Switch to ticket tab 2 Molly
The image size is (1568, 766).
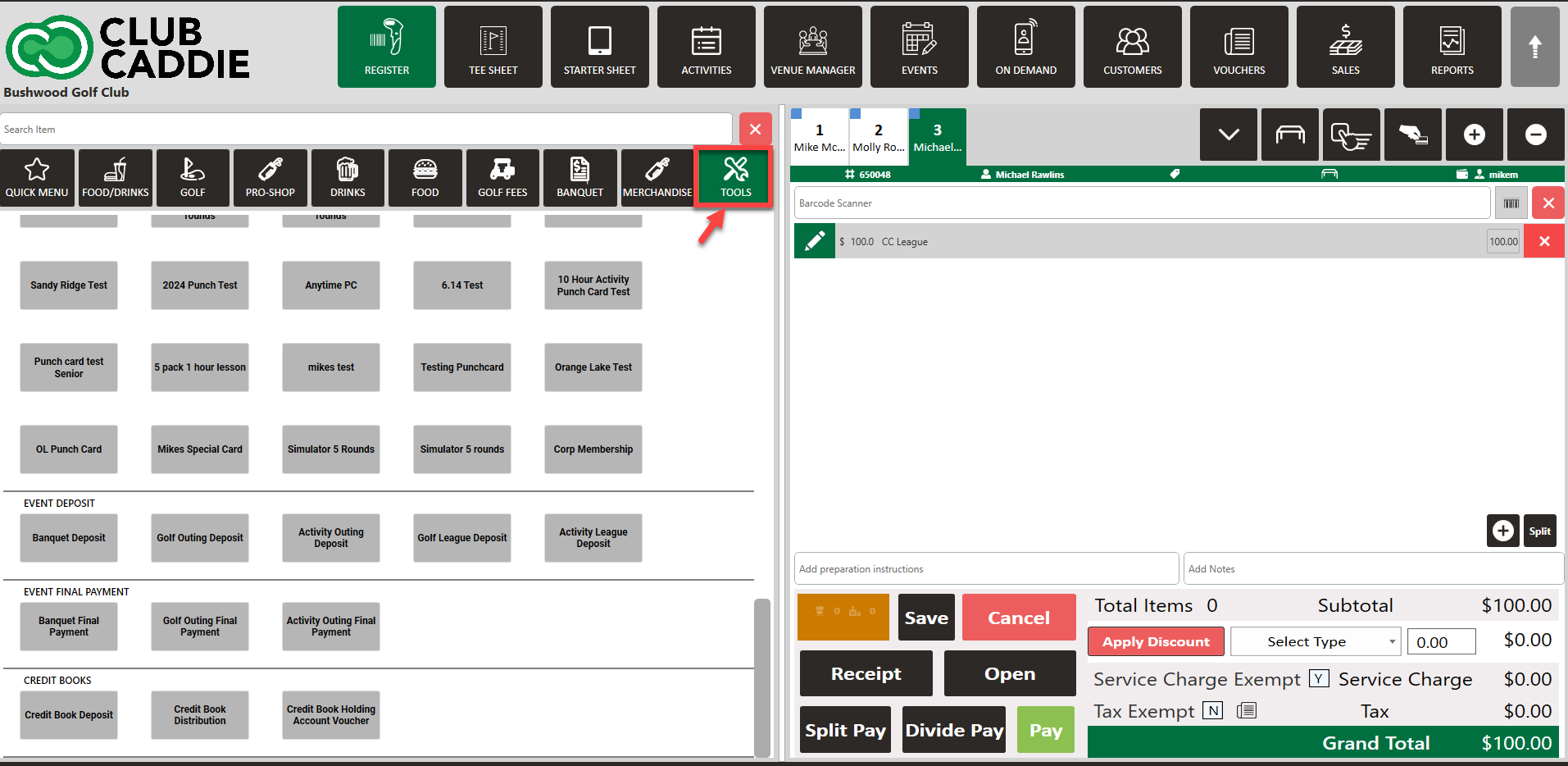coord(878,137)
